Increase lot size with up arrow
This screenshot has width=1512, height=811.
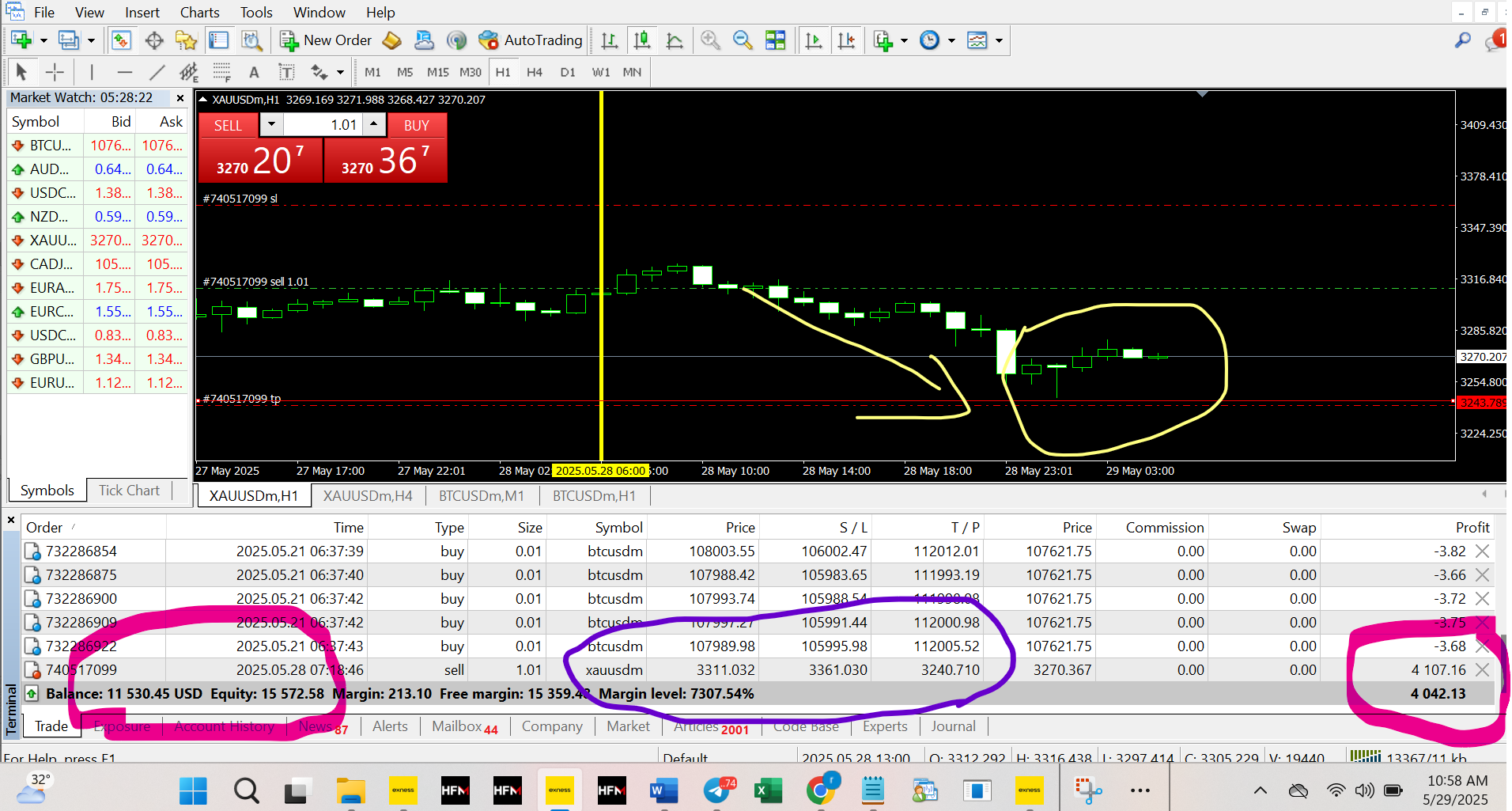point(374,124)
